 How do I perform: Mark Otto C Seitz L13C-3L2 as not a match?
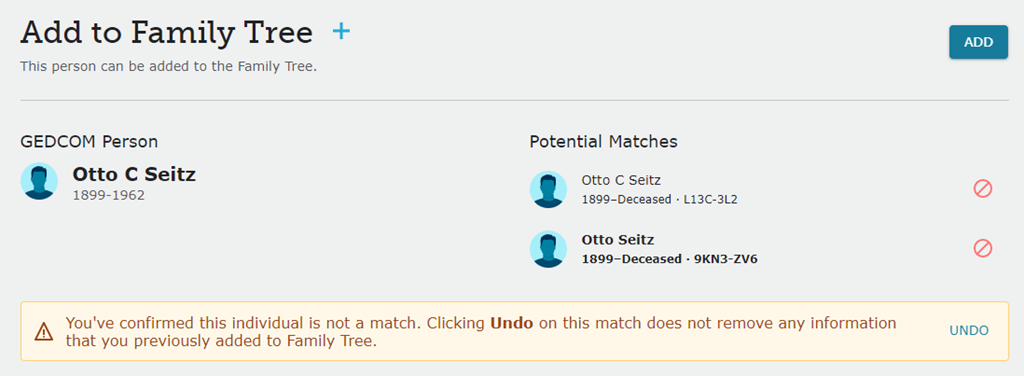click(983, 189)
